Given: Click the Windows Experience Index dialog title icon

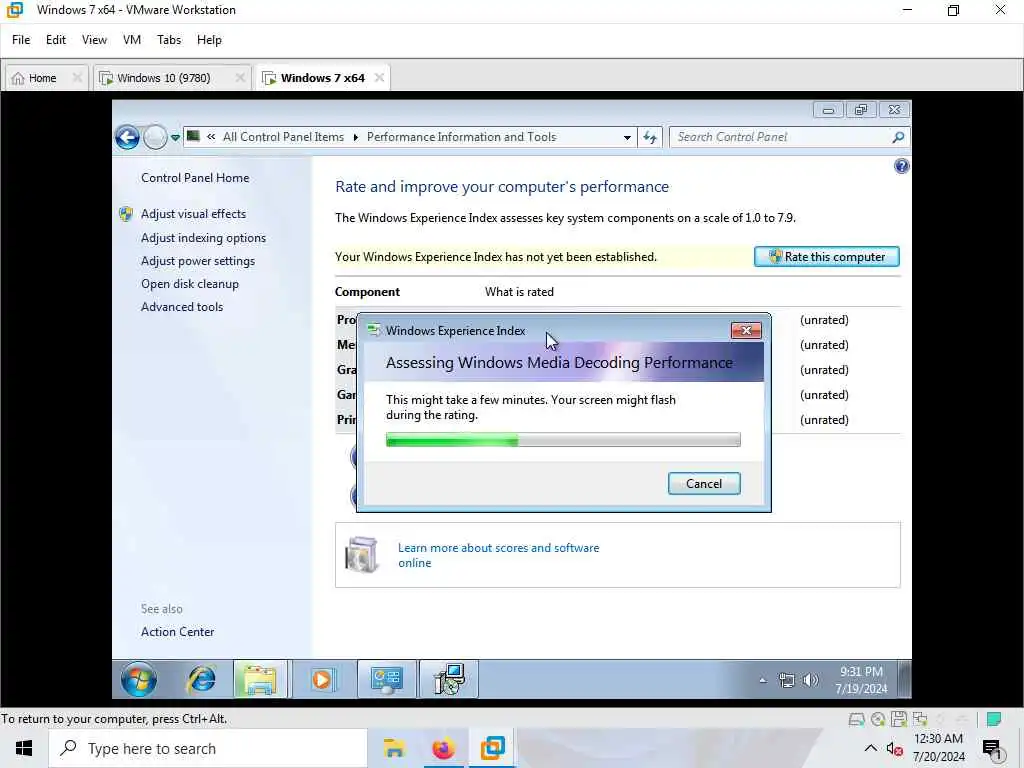Looking at the screenshot, I should click(374, 330).
